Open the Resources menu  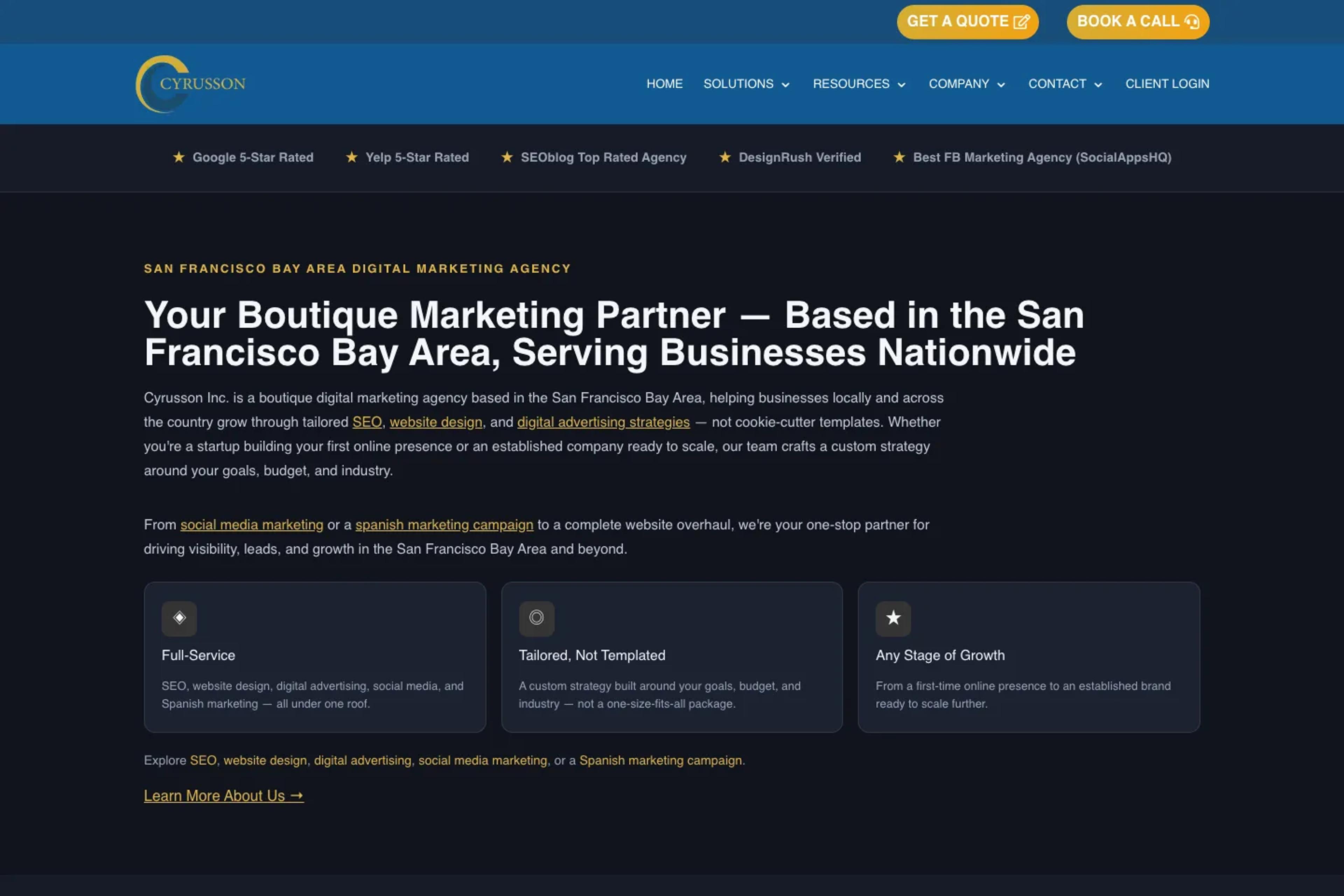(851, 84)
